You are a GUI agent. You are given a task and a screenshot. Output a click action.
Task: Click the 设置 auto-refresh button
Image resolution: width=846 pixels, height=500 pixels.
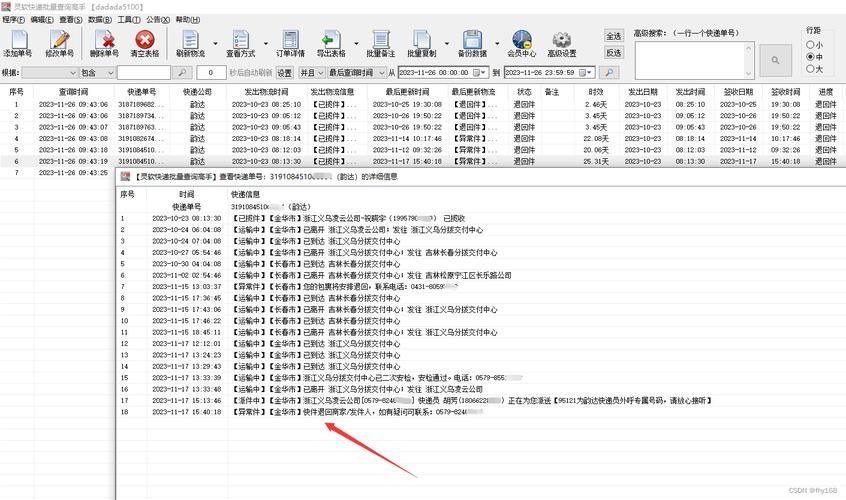pyautogui.click(x=284, y=72)
